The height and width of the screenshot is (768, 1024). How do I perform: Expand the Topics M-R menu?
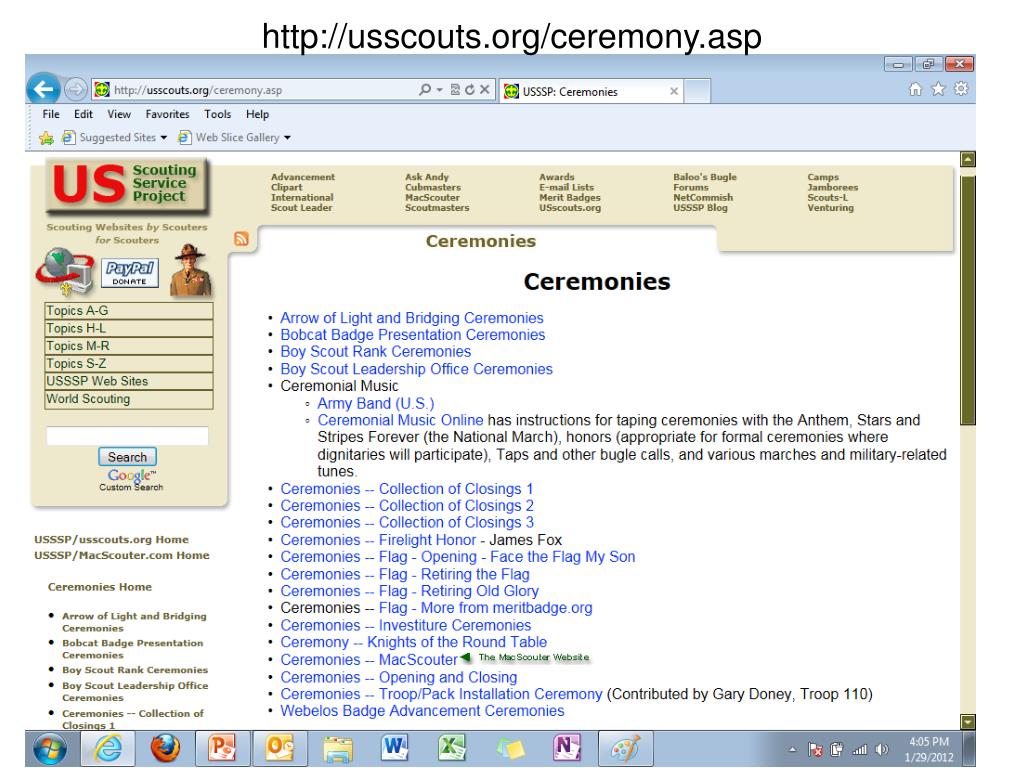[x=129, y=346]
